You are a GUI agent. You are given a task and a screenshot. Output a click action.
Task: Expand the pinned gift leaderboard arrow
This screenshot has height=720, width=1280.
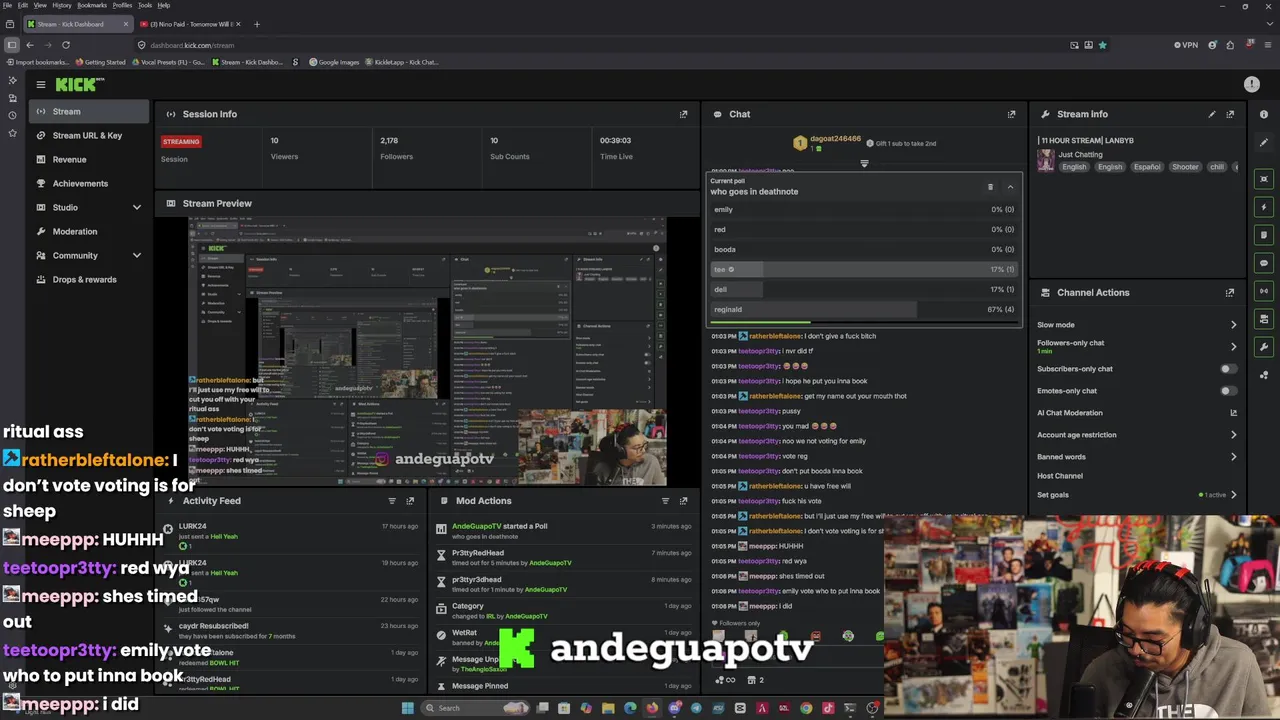(864, 163)
